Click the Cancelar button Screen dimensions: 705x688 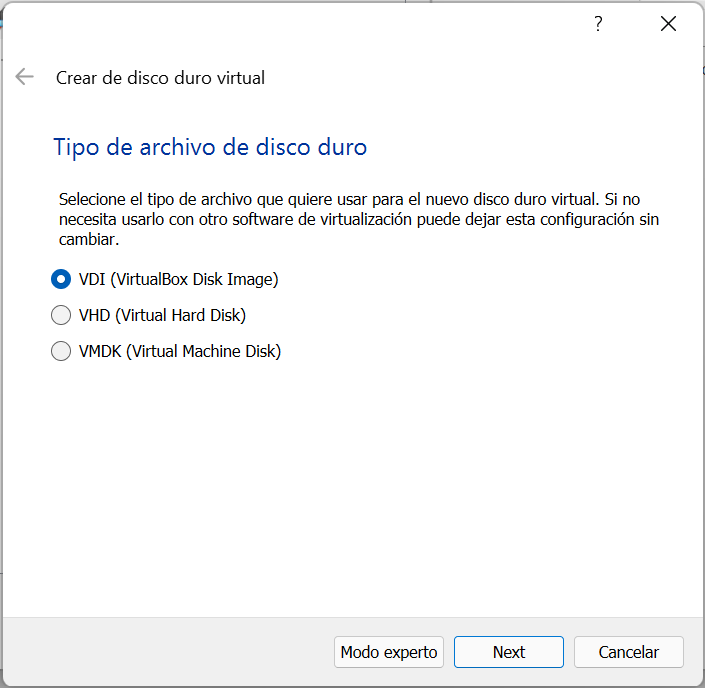(628, 652)
